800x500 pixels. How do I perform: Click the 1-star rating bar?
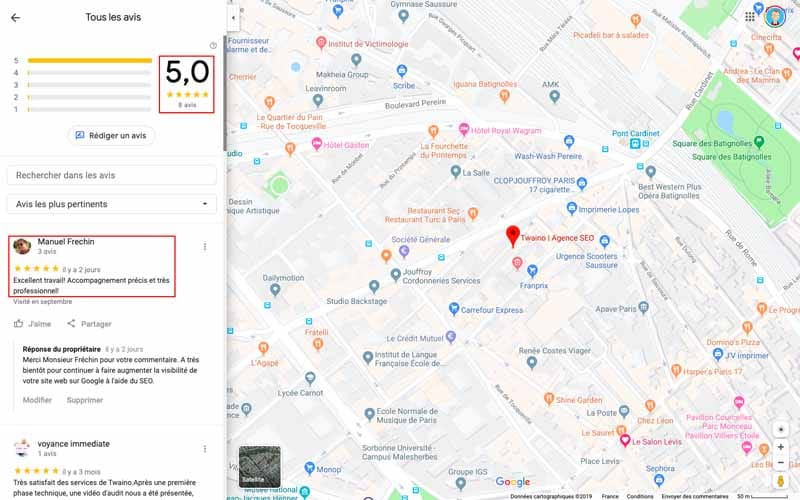pos(90,109)
